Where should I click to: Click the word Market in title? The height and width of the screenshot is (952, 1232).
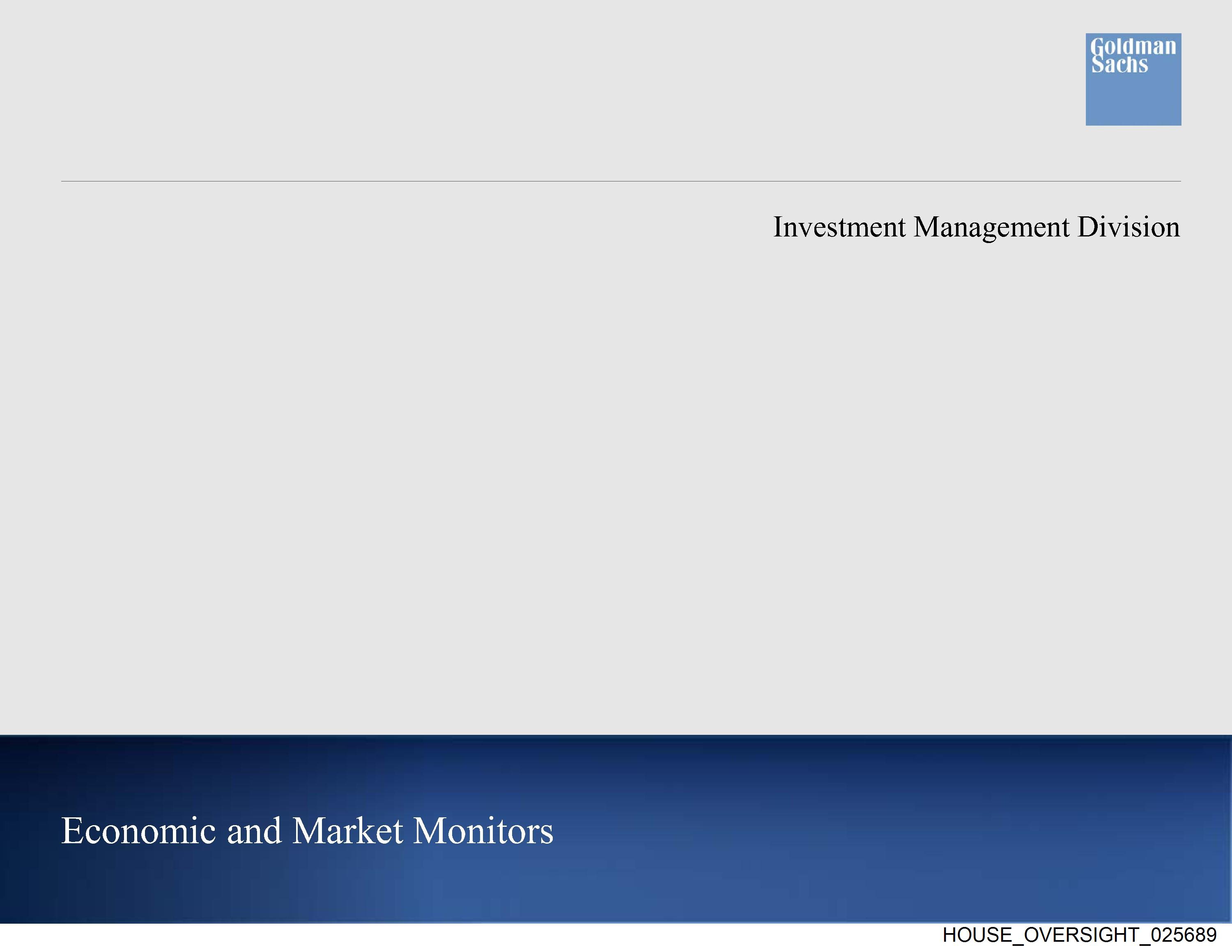[x=347, y=831]
